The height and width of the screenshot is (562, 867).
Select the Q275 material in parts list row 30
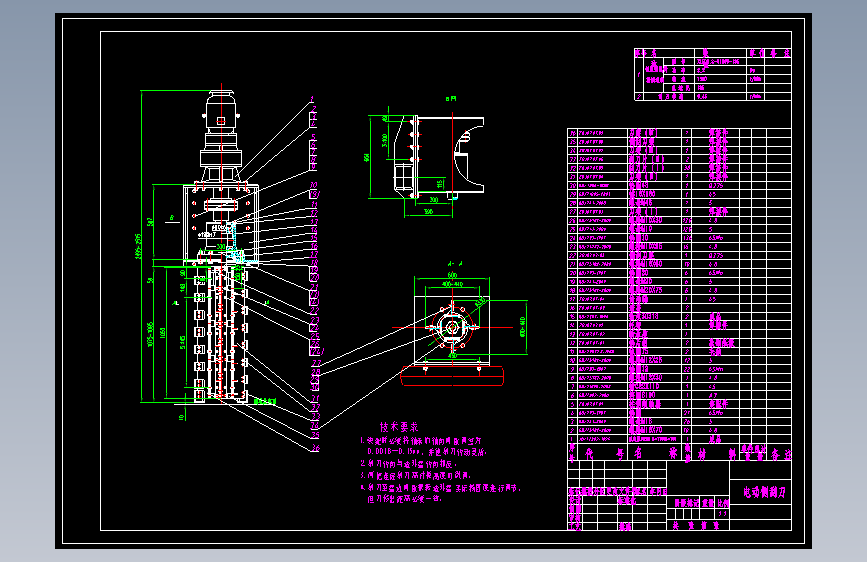[715, 185]
